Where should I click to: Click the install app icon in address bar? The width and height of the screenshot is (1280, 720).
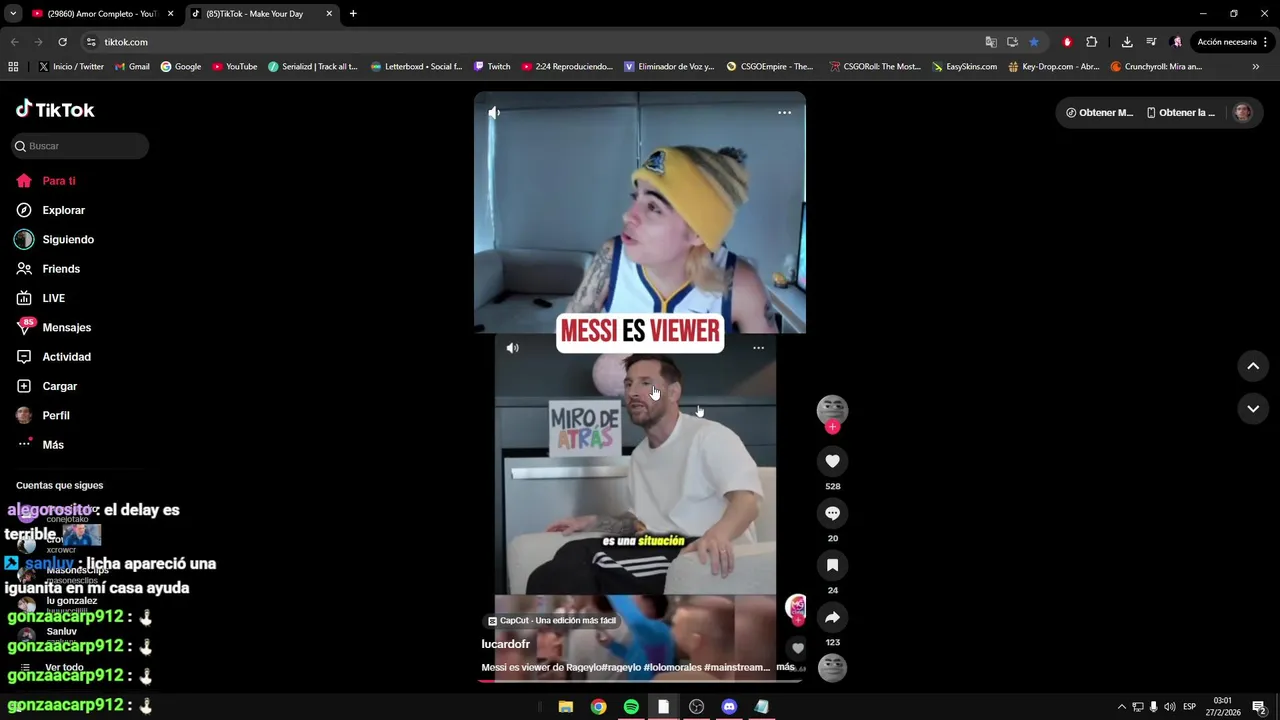click(1012, 42)
